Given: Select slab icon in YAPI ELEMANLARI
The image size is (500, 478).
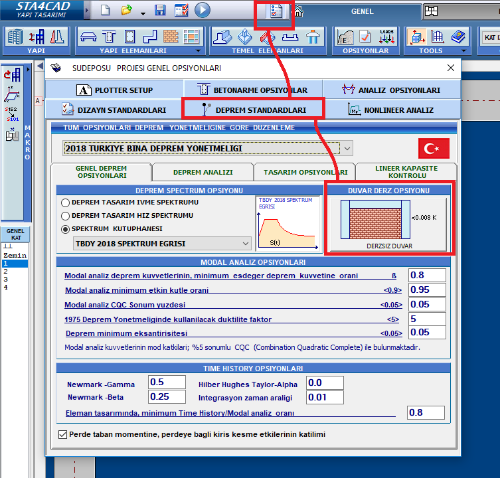Looking at the screenshot, I should (88, 37).
